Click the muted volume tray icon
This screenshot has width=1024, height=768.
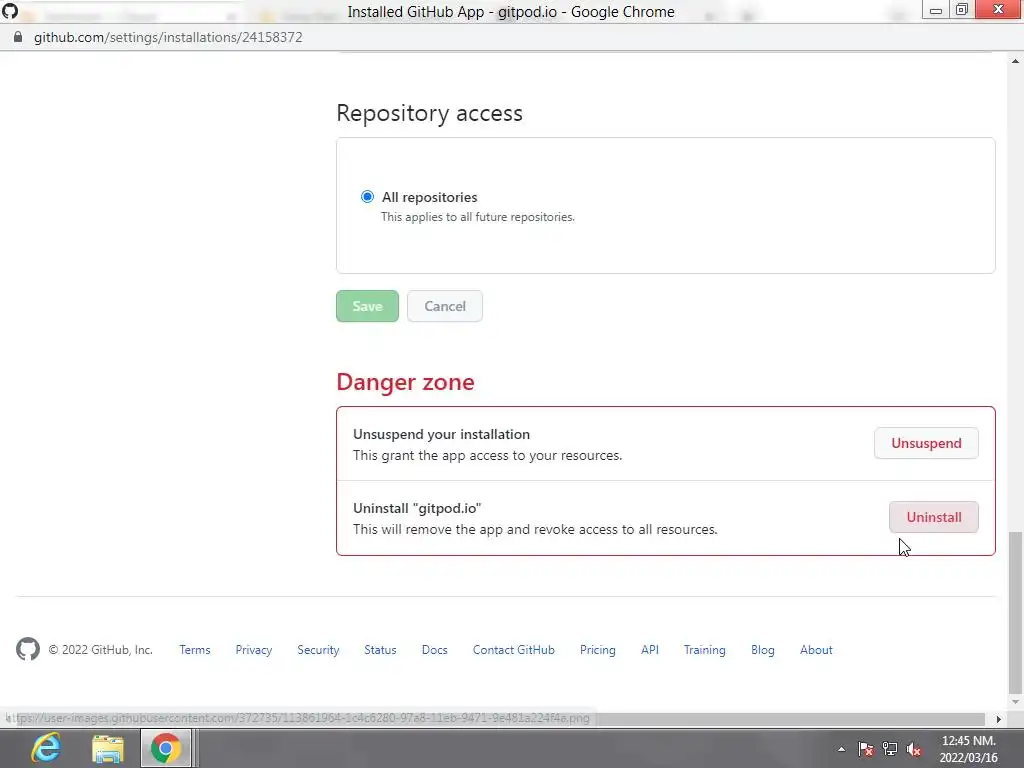point(914,749)
